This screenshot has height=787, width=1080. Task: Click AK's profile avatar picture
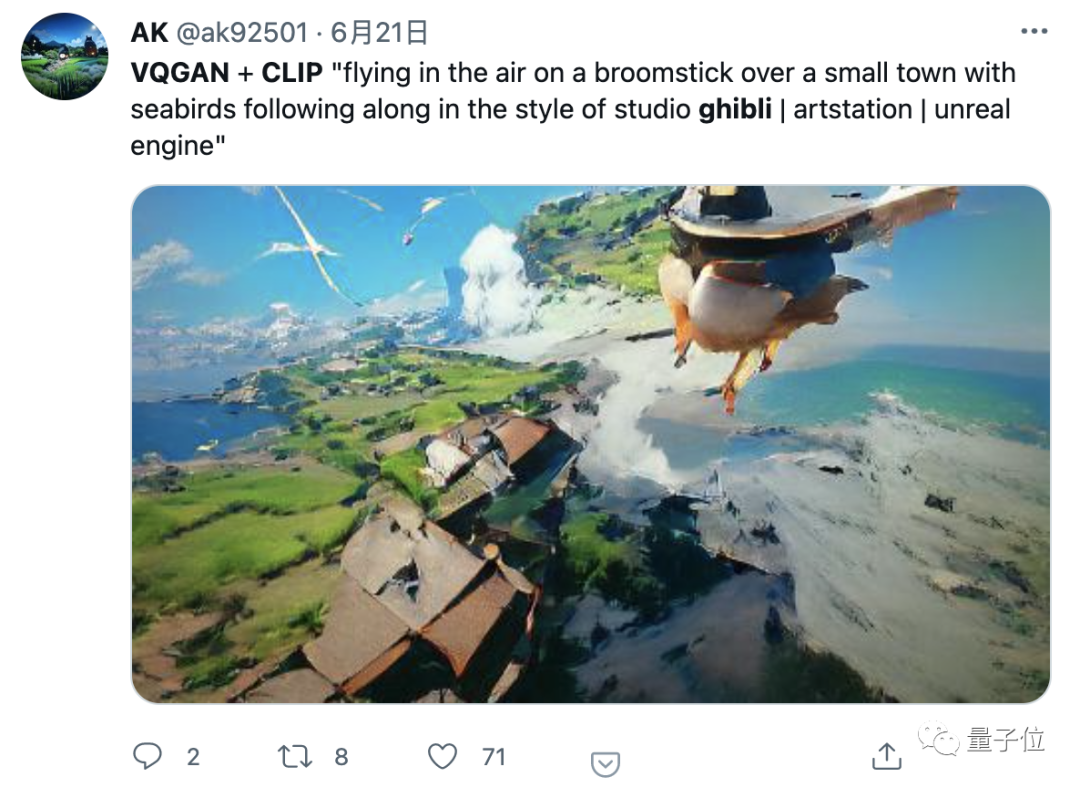pos(65,56)
